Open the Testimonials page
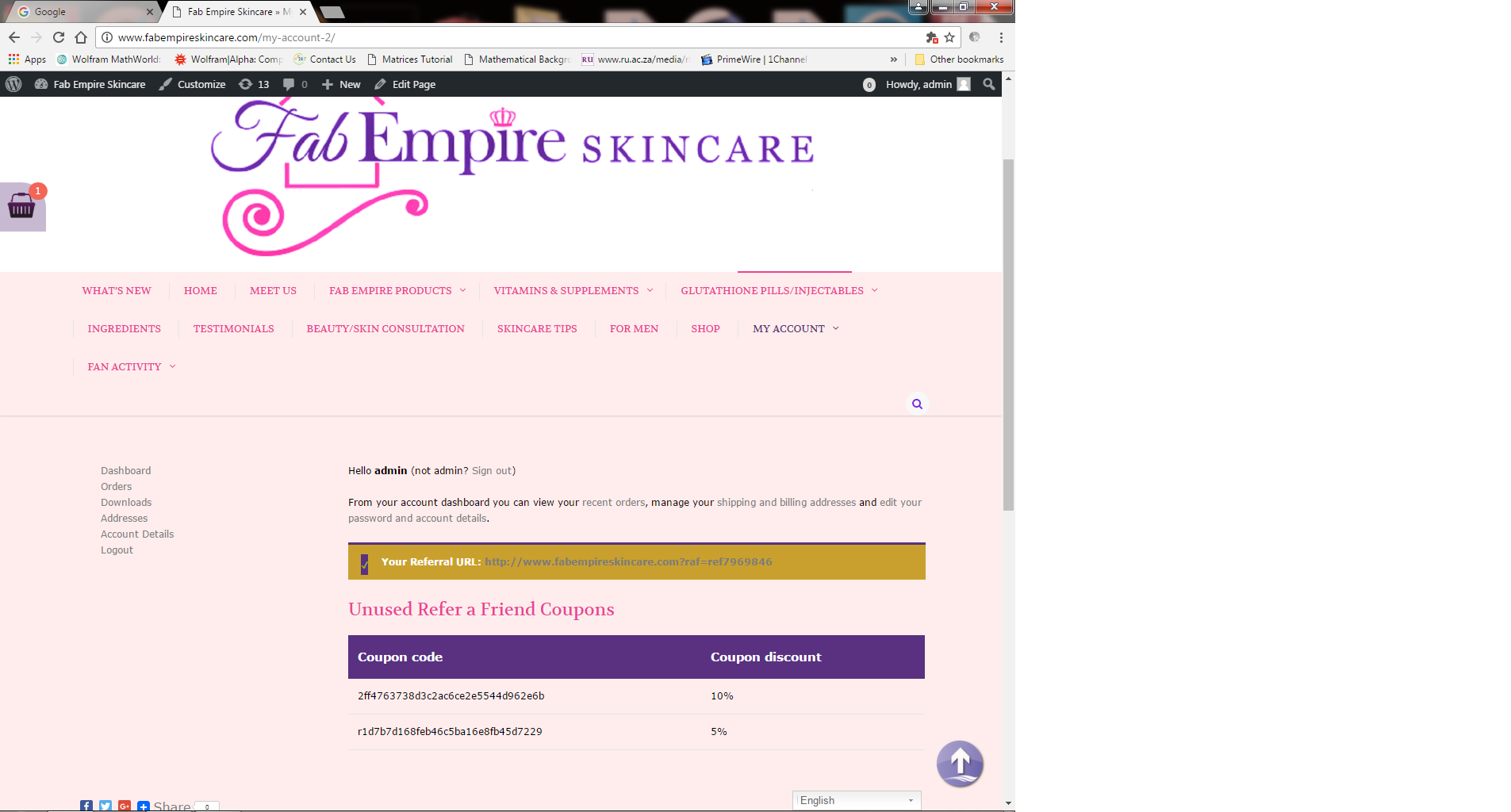 pos(233,328)
